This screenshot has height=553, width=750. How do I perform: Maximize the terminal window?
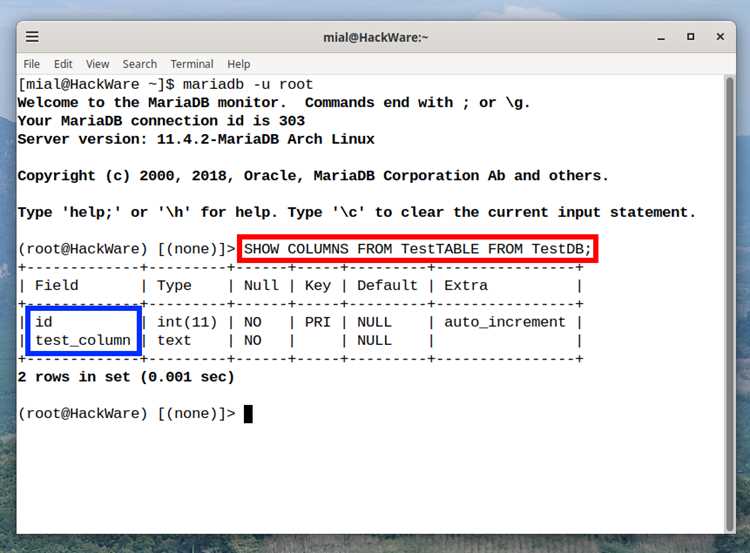click(691, 36)
